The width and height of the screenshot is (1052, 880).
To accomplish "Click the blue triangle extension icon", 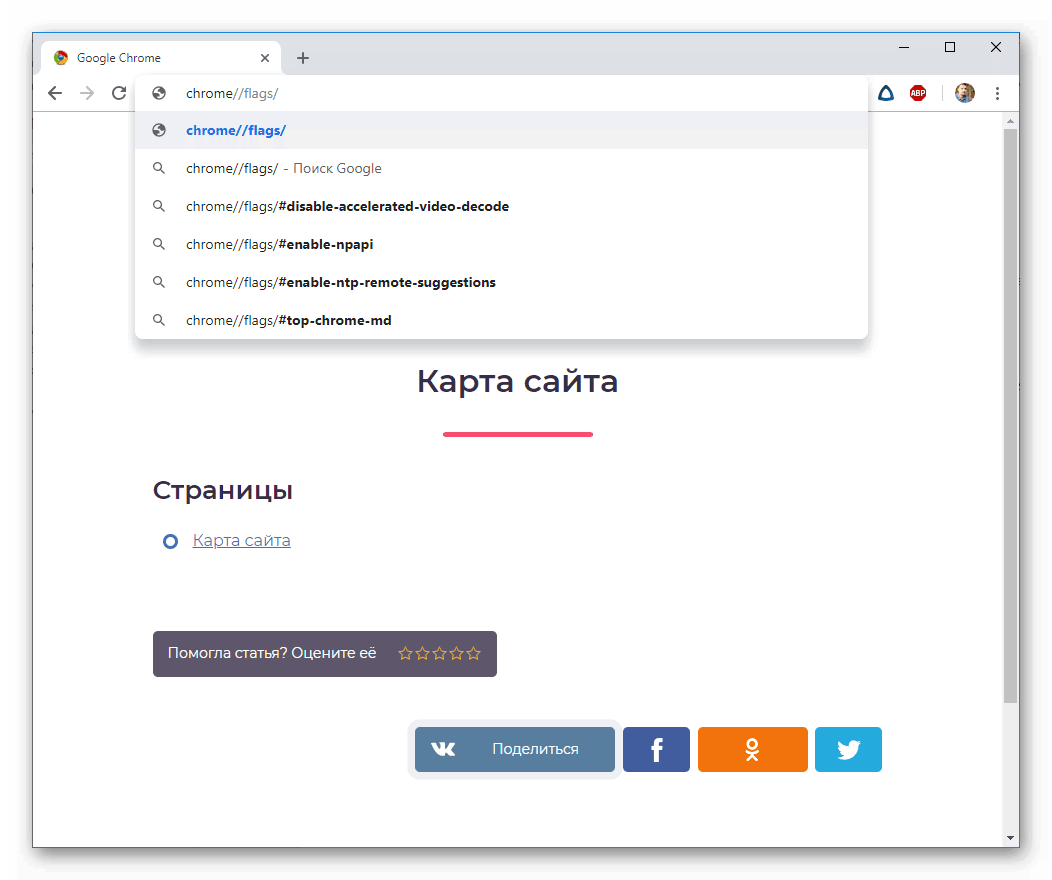I will 886,93.
